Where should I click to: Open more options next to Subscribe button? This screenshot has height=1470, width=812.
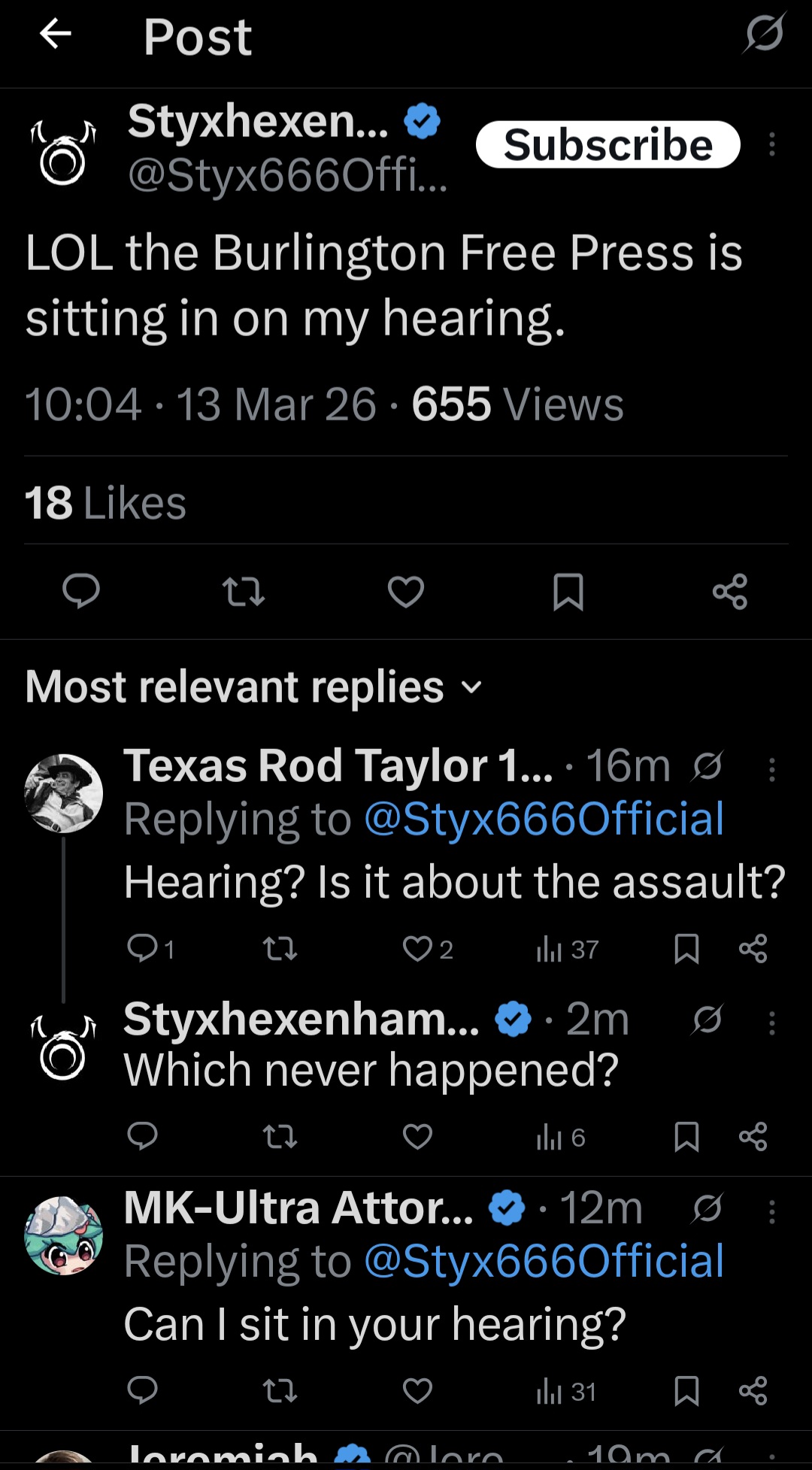[x=771, y=144]
